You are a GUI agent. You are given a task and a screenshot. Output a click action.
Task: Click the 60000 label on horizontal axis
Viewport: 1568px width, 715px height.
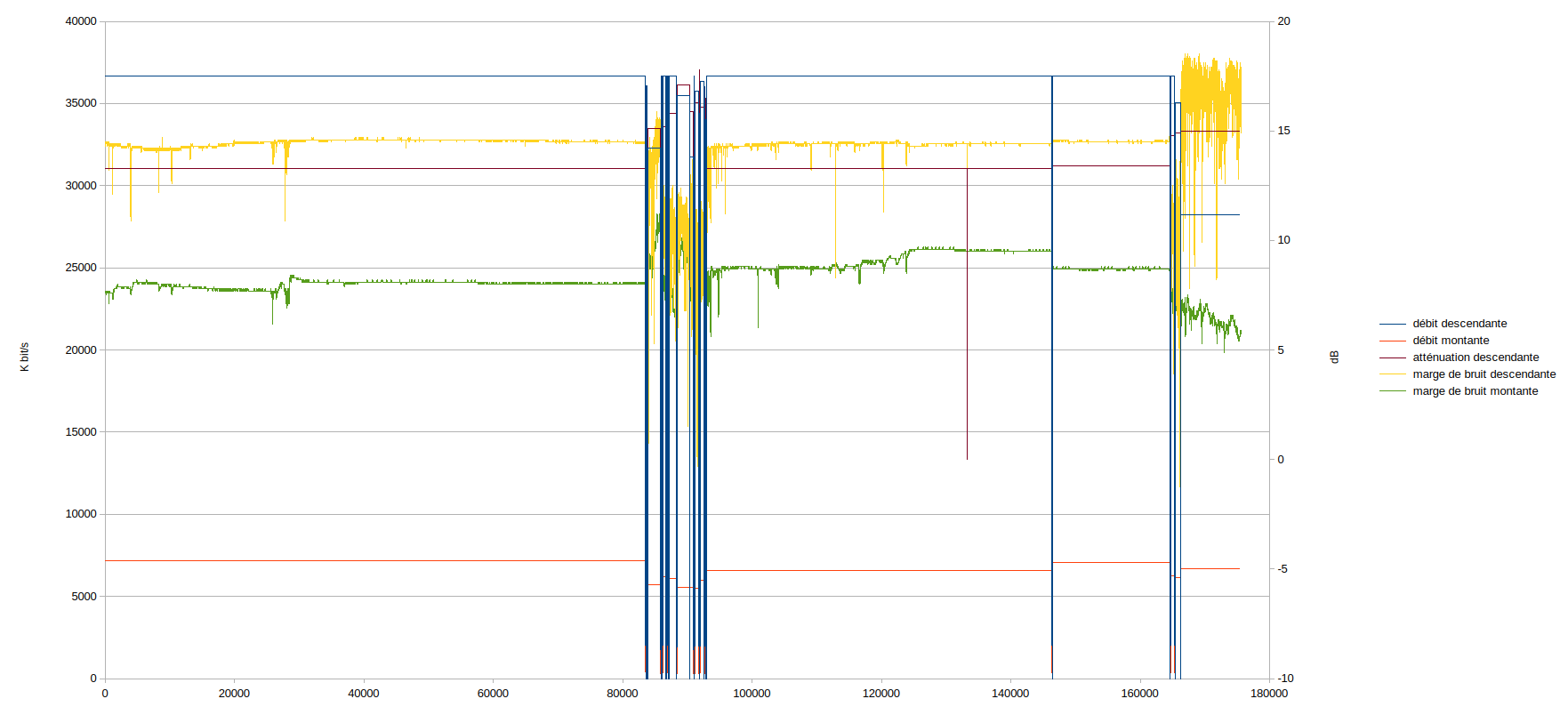(493, 694)
